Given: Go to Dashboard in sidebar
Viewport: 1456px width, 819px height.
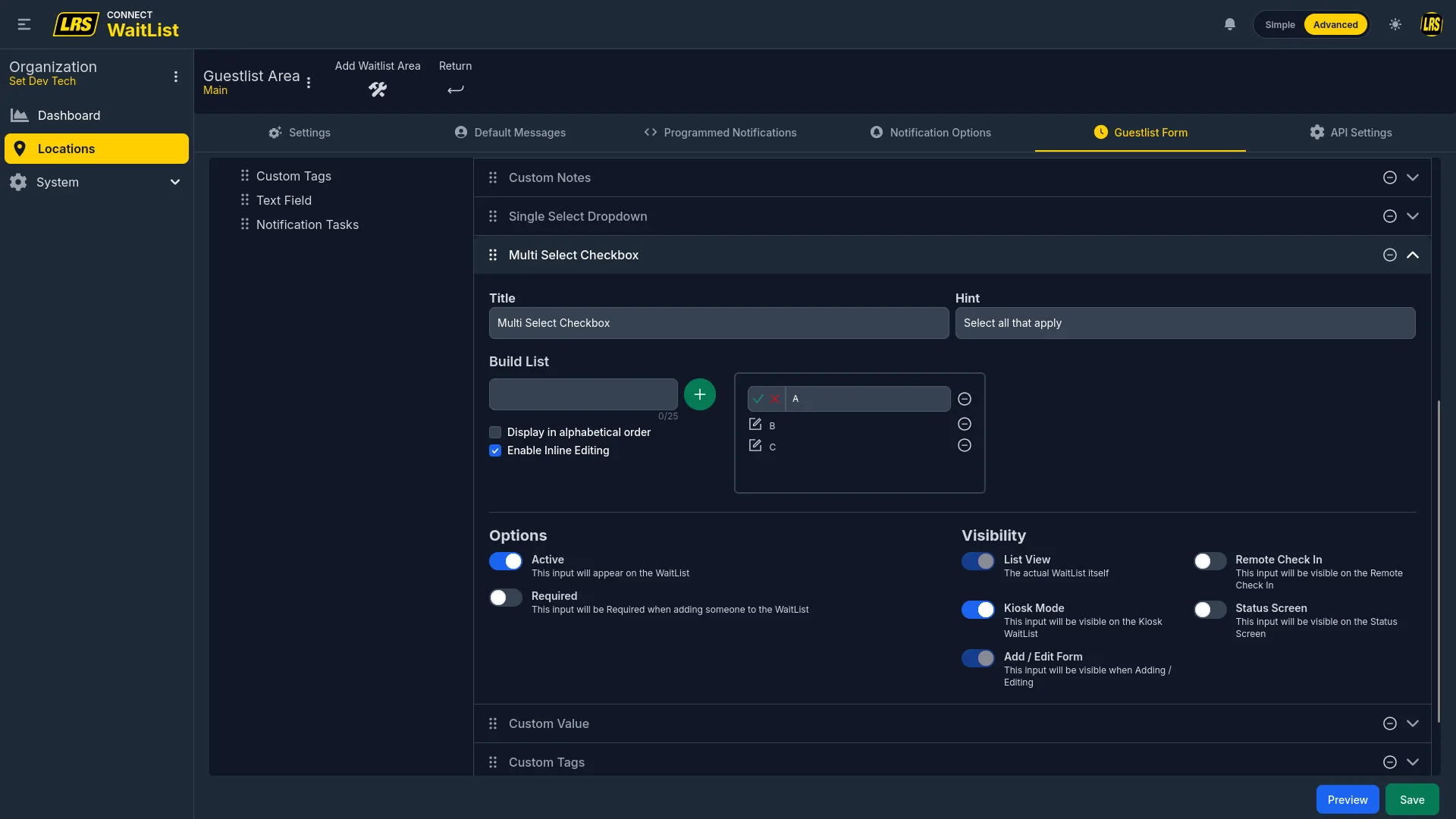Looking at the screenshot, I should 96,115.
